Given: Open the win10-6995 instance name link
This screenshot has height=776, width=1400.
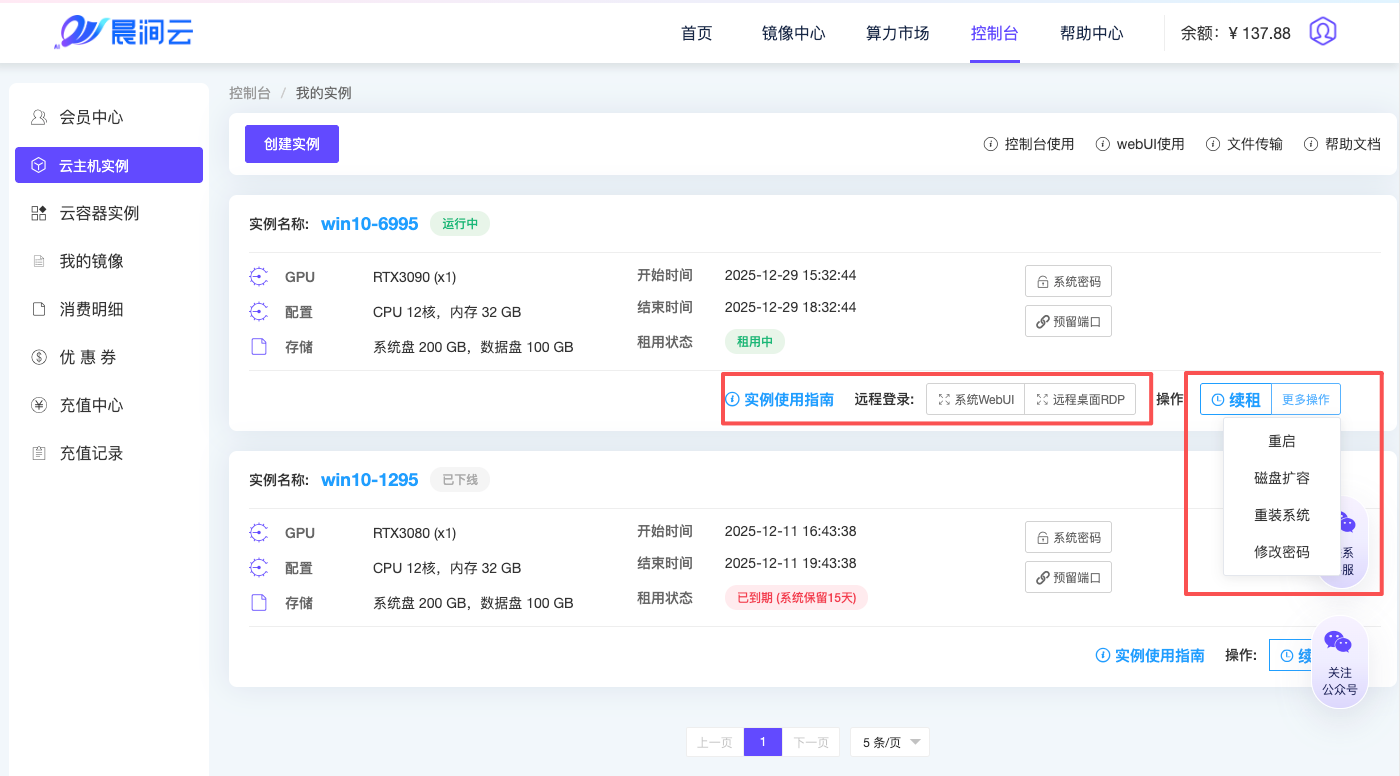Looking at the screenshot, I should (x=369, y=224).
